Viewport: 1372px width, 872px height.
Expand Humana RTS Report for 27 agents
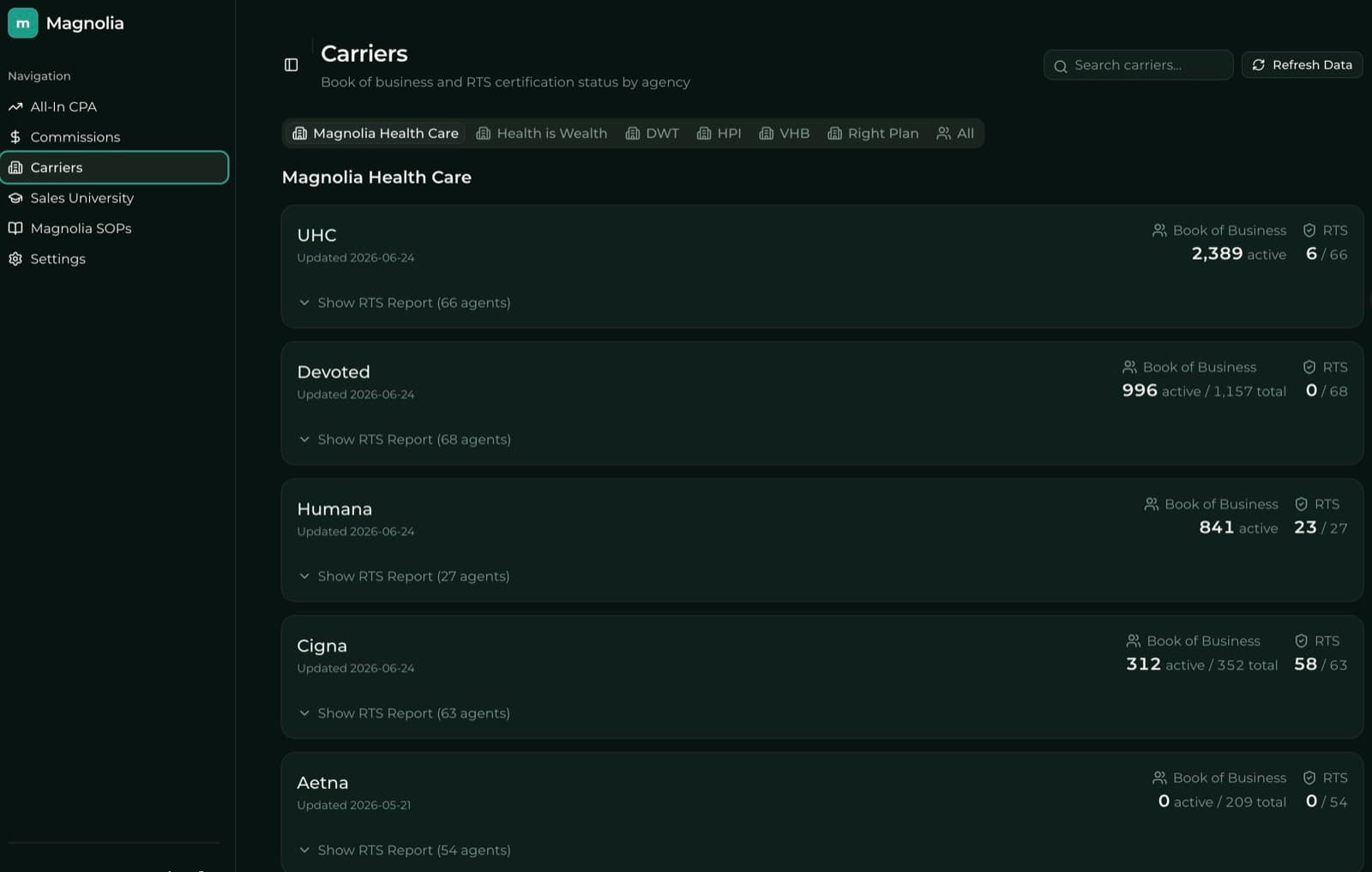click(x=404, y=576)
